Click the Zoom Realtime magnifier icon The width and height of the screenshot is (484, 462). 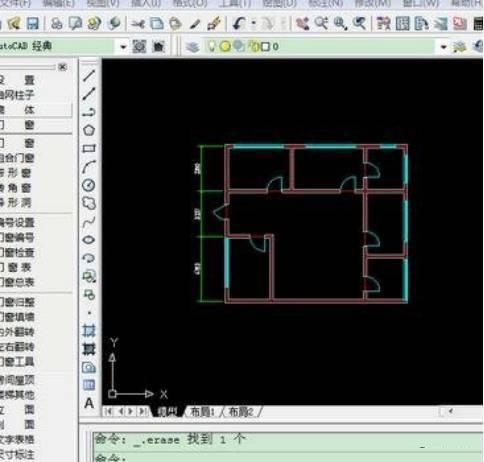pyautogui.click(x=321, y=24)
